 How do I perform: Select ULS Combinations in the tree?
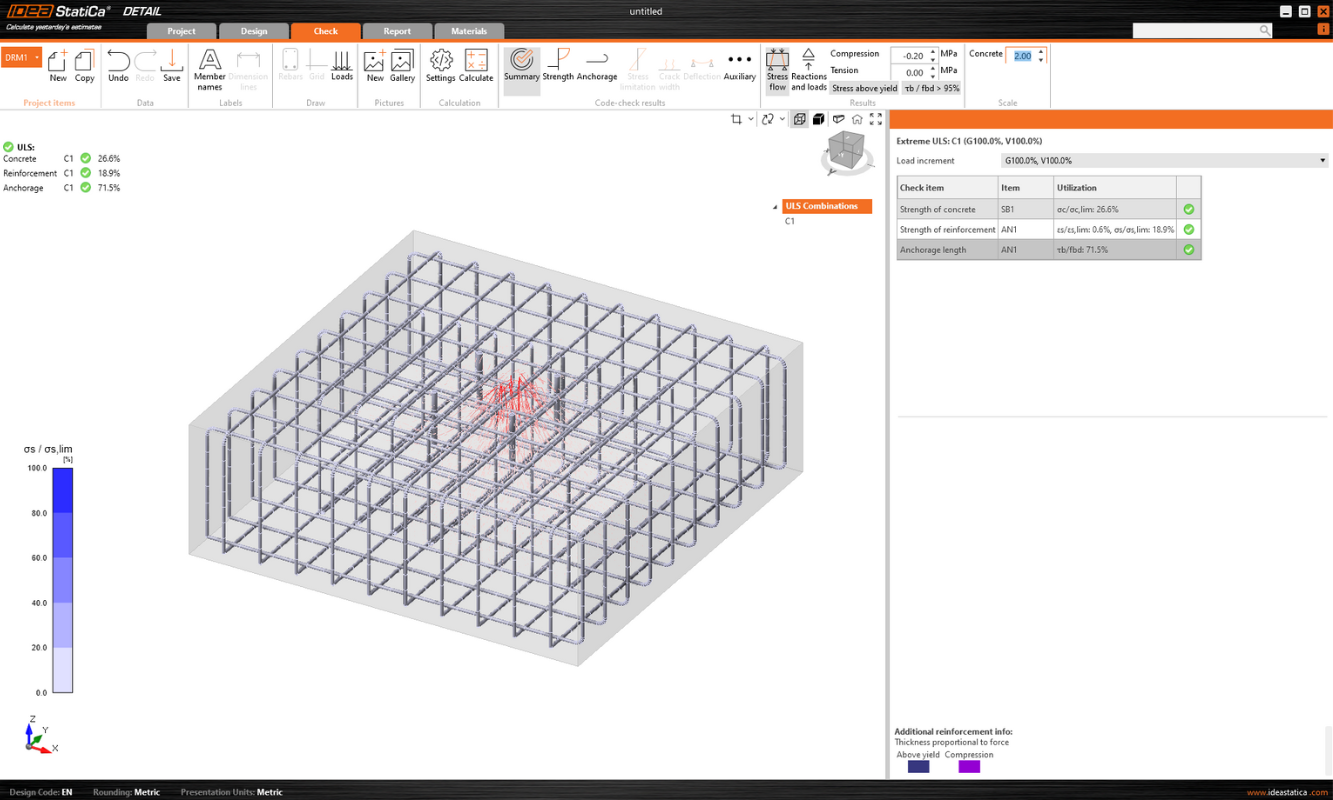point(826,206)
